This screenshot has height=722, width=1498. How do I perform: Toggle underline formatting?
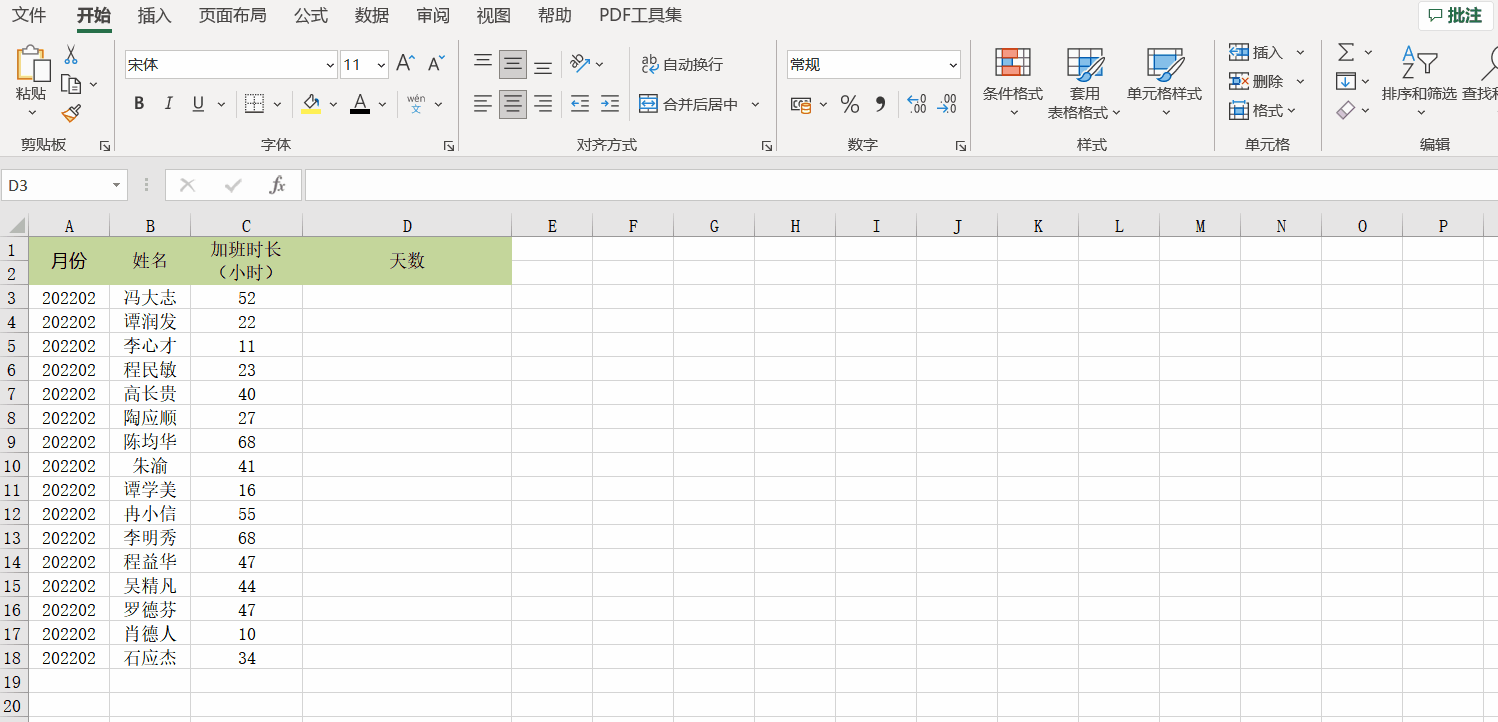pos(197,103)
